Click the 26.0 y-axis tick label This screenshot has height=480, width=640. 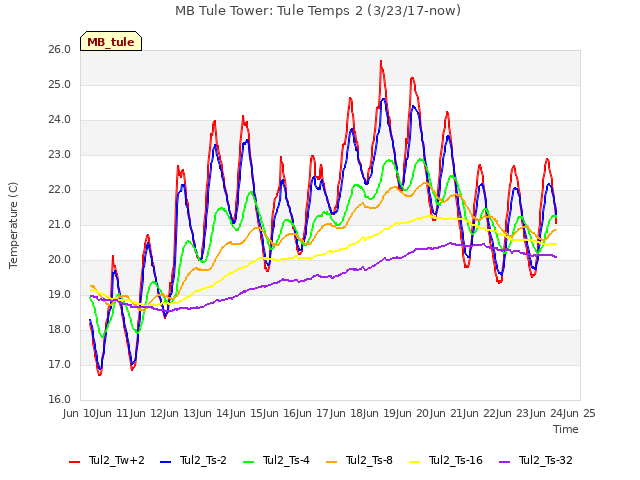click(60, 49)
